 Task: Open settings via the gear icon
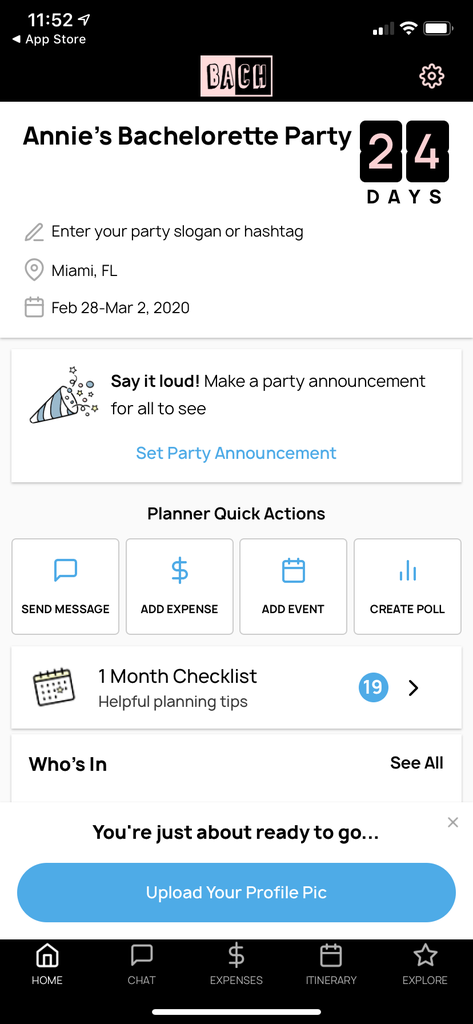431,76
